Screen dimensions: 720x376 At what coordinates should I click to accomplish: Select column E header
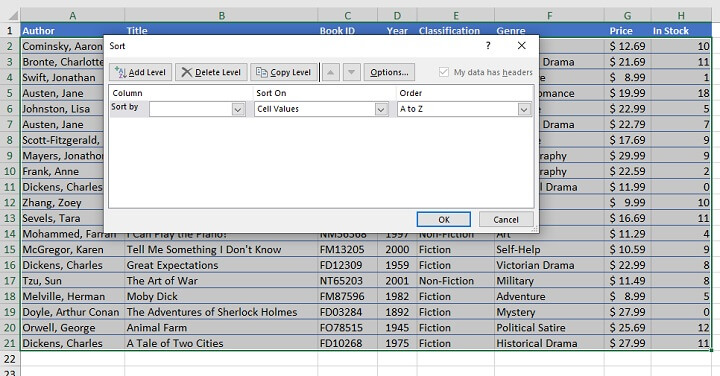456,16
